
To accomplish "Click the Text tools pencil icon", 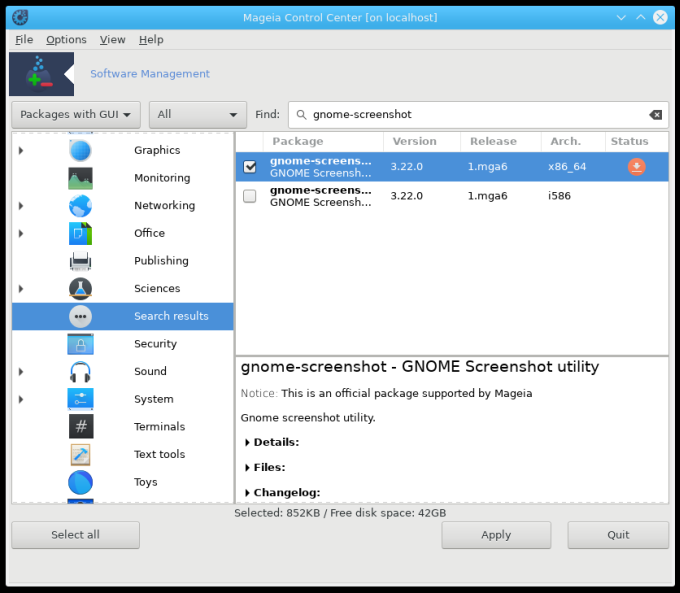I will coord(80,455).
